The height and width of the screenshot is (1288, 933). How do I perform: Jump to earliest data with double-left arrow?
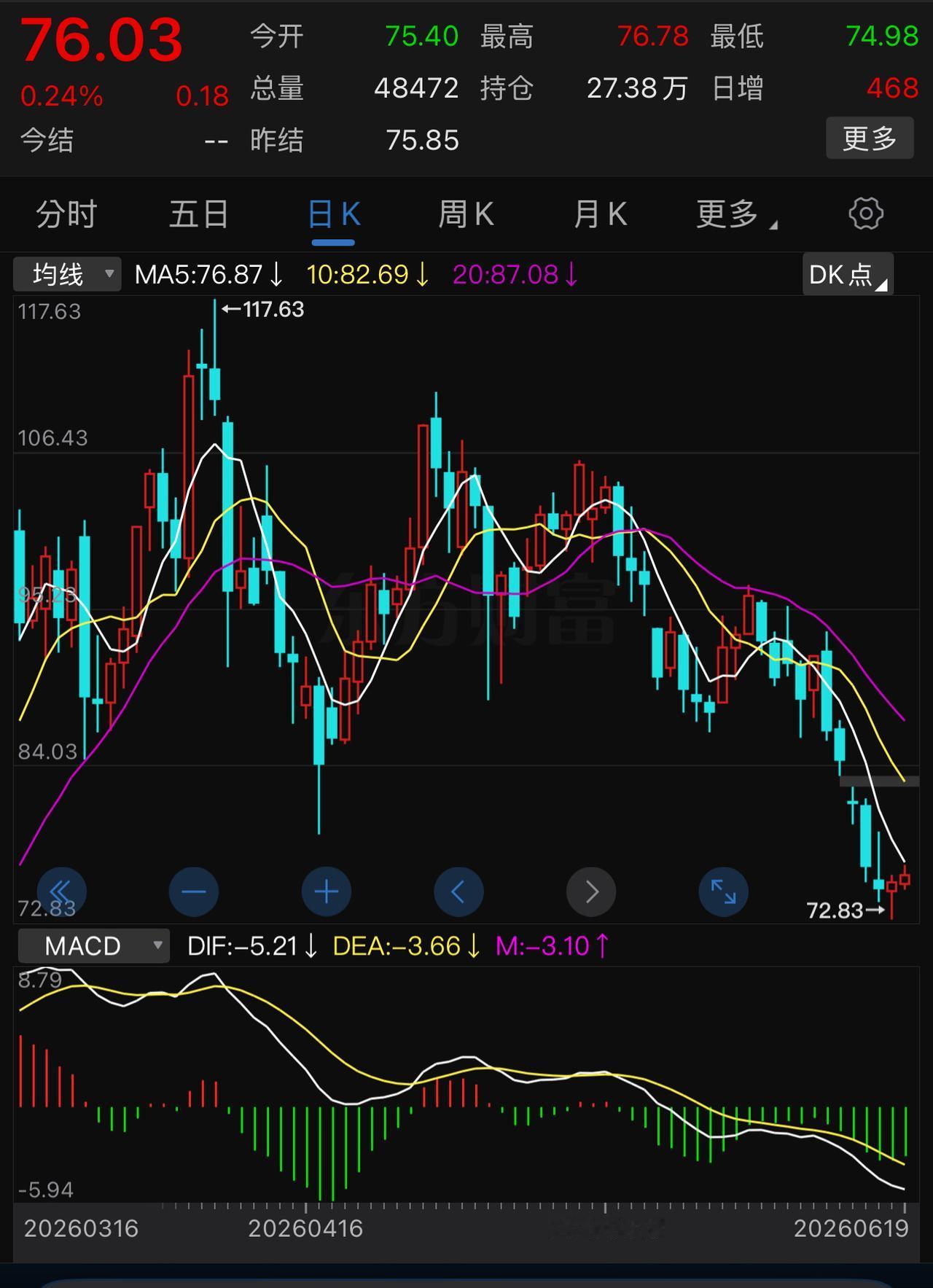pos(62,891)
